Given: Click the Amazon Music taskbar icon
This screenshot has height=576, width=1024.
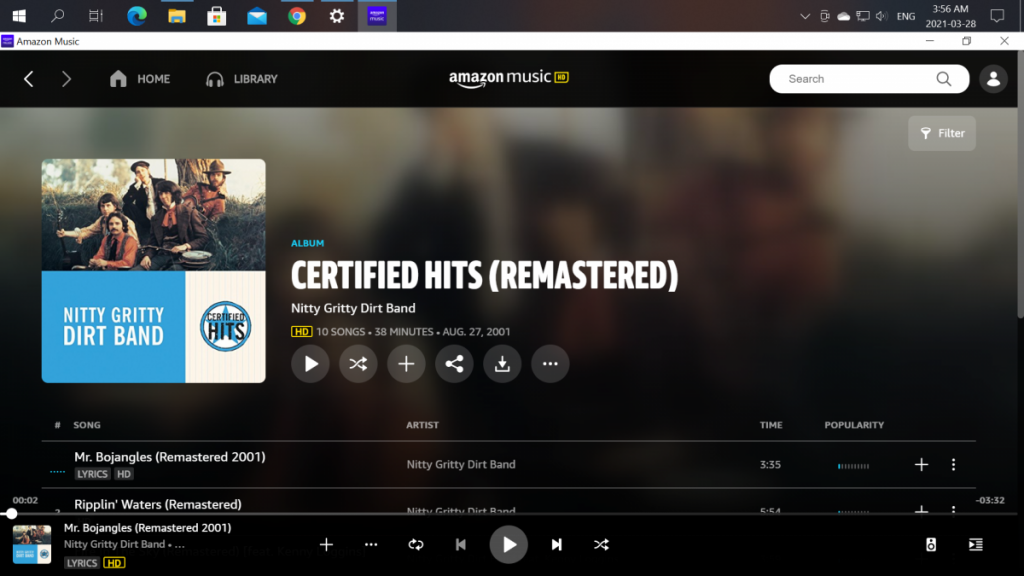Looking at the screenshot, I should point(377,16).
